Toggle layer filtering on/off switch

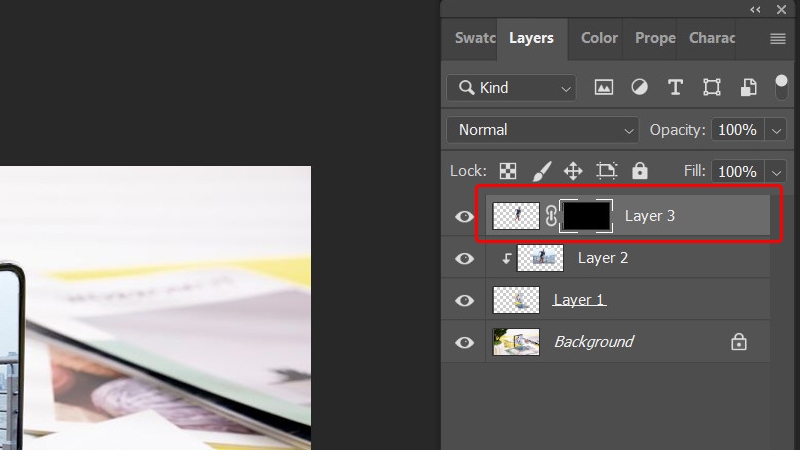tap(781, 87)
